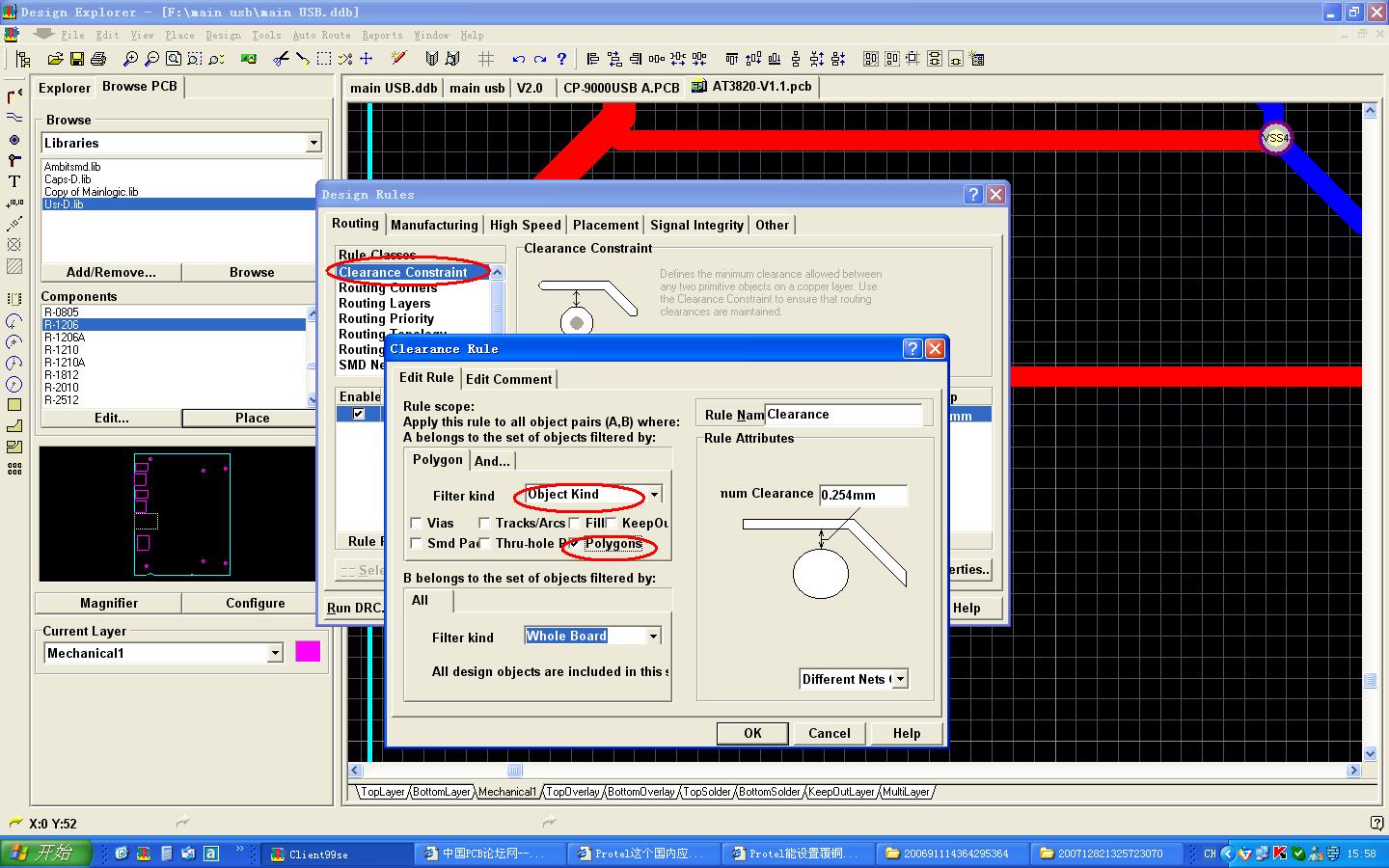Click Cancel in Clearance Rule dialog
This screenshot has height=868, width=1389.
click(829, 733)
